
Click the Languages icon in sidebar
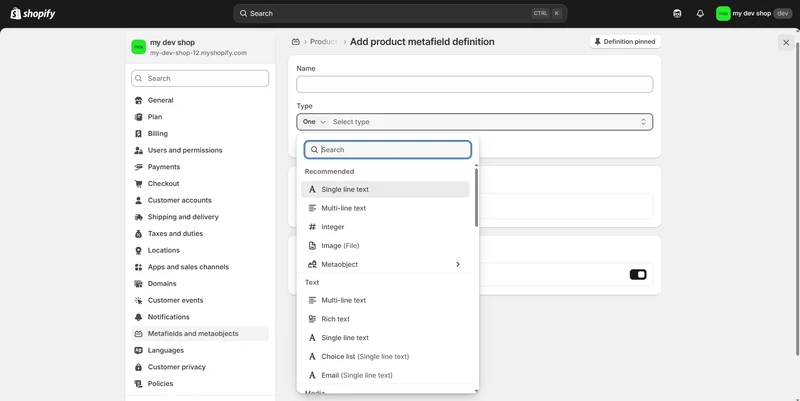(138, 350)
